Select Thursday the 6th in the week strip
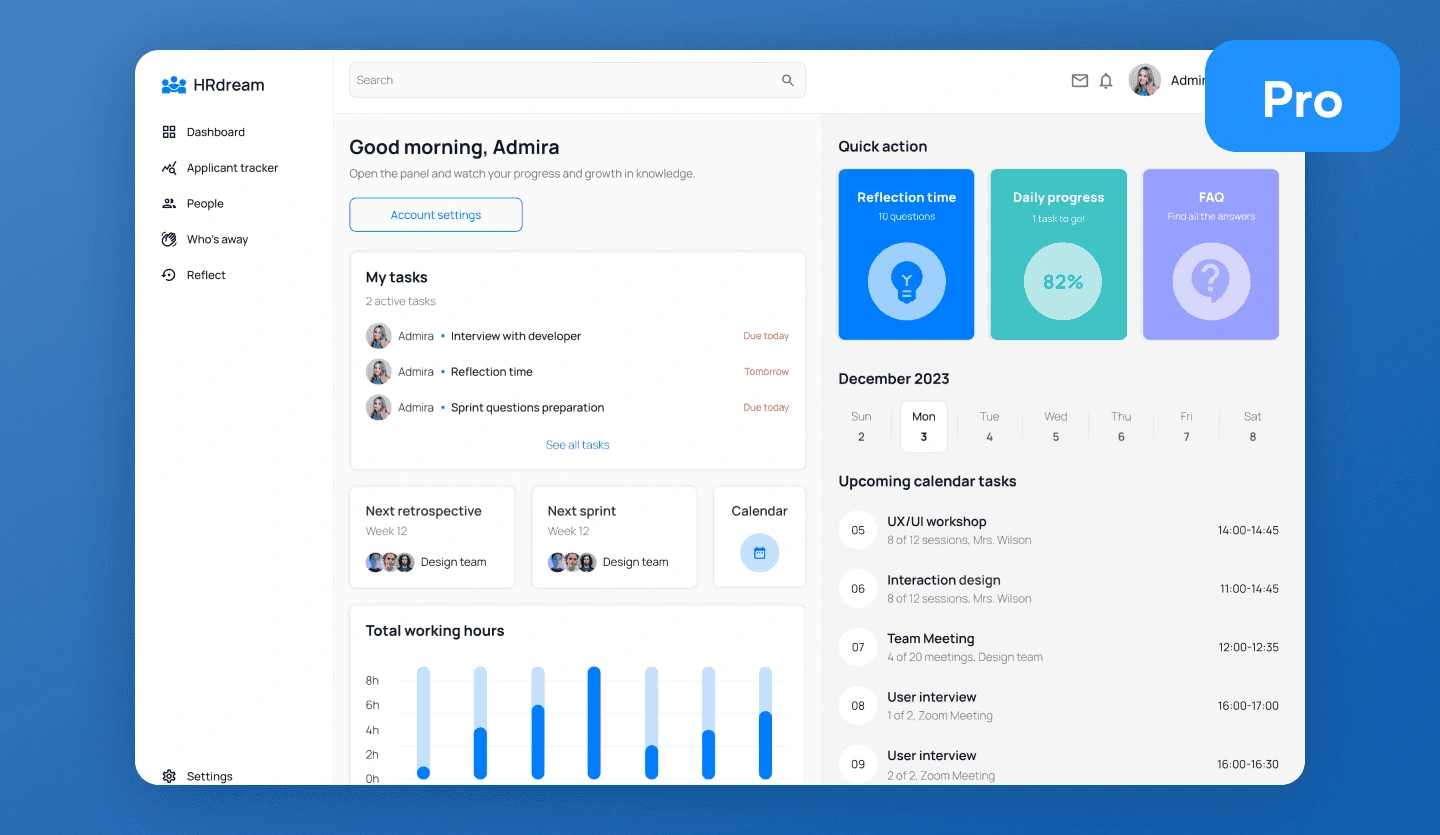1440x835 pixels. pyautogui.click(x=1121, y=425)
